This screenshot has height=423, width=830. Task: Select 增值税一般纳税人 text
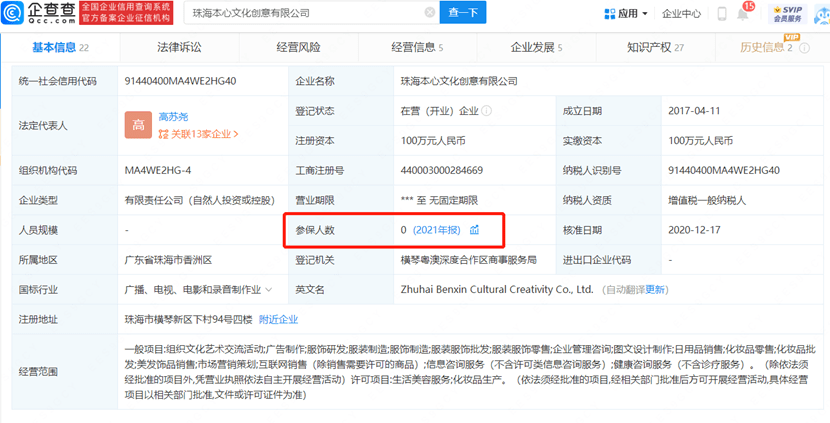(x=707, y=201)
